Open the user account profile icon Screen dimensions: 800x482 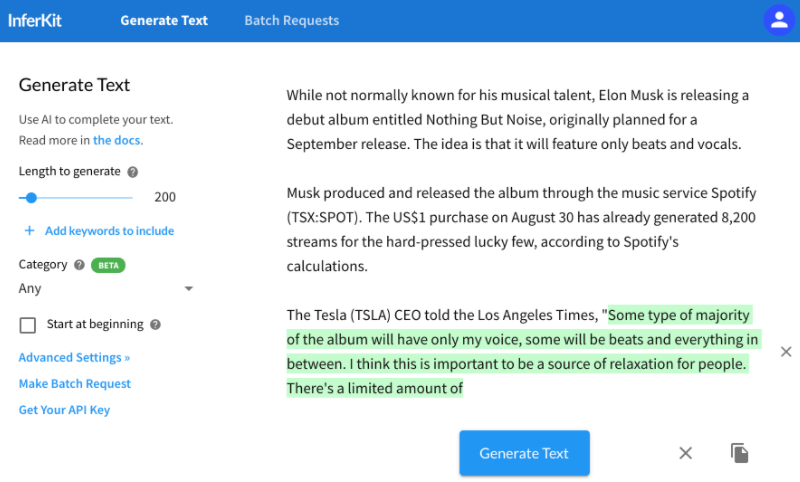777,20
